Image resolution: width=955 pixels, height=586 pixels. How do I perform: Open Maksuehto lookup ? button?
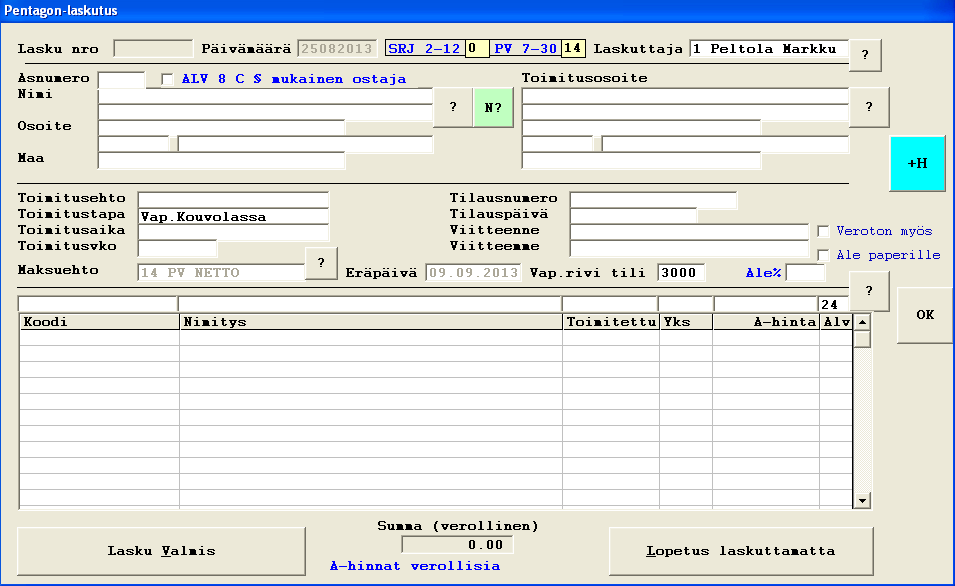(321, 263)
